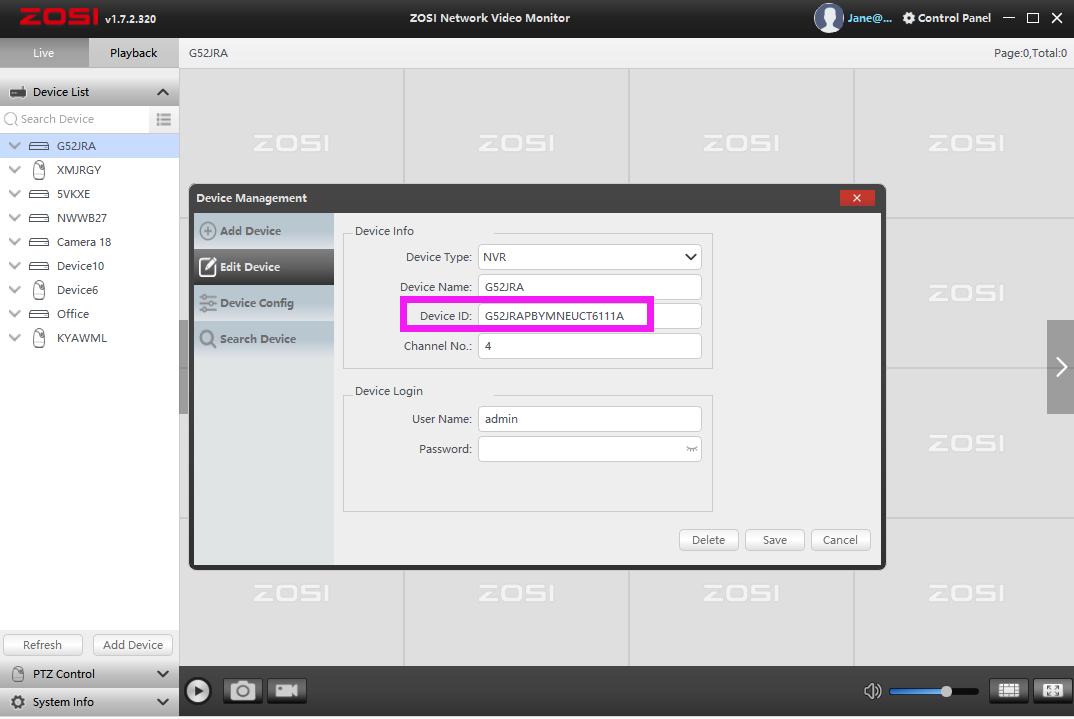Screen dimensions: 1074x719
Task: Save the device settings
Action: [775, 540]
